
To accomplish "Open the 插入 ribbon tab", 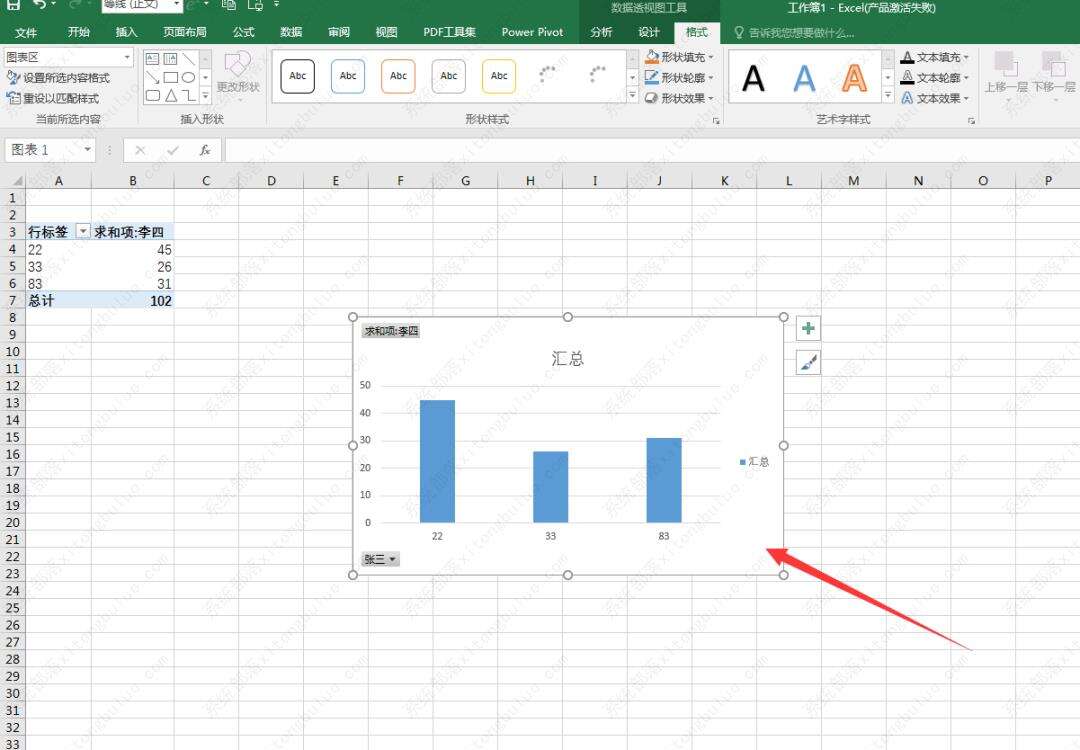I will point(127,32).
